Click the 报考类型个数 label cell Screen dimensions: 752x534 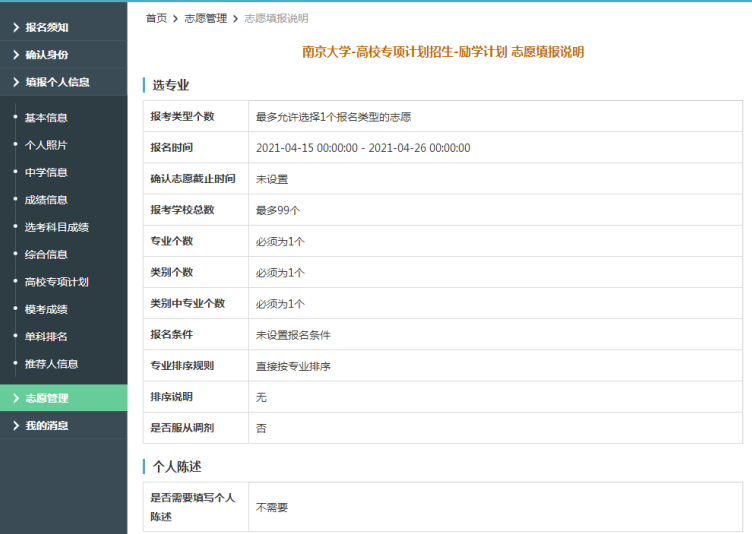[196, 116]
